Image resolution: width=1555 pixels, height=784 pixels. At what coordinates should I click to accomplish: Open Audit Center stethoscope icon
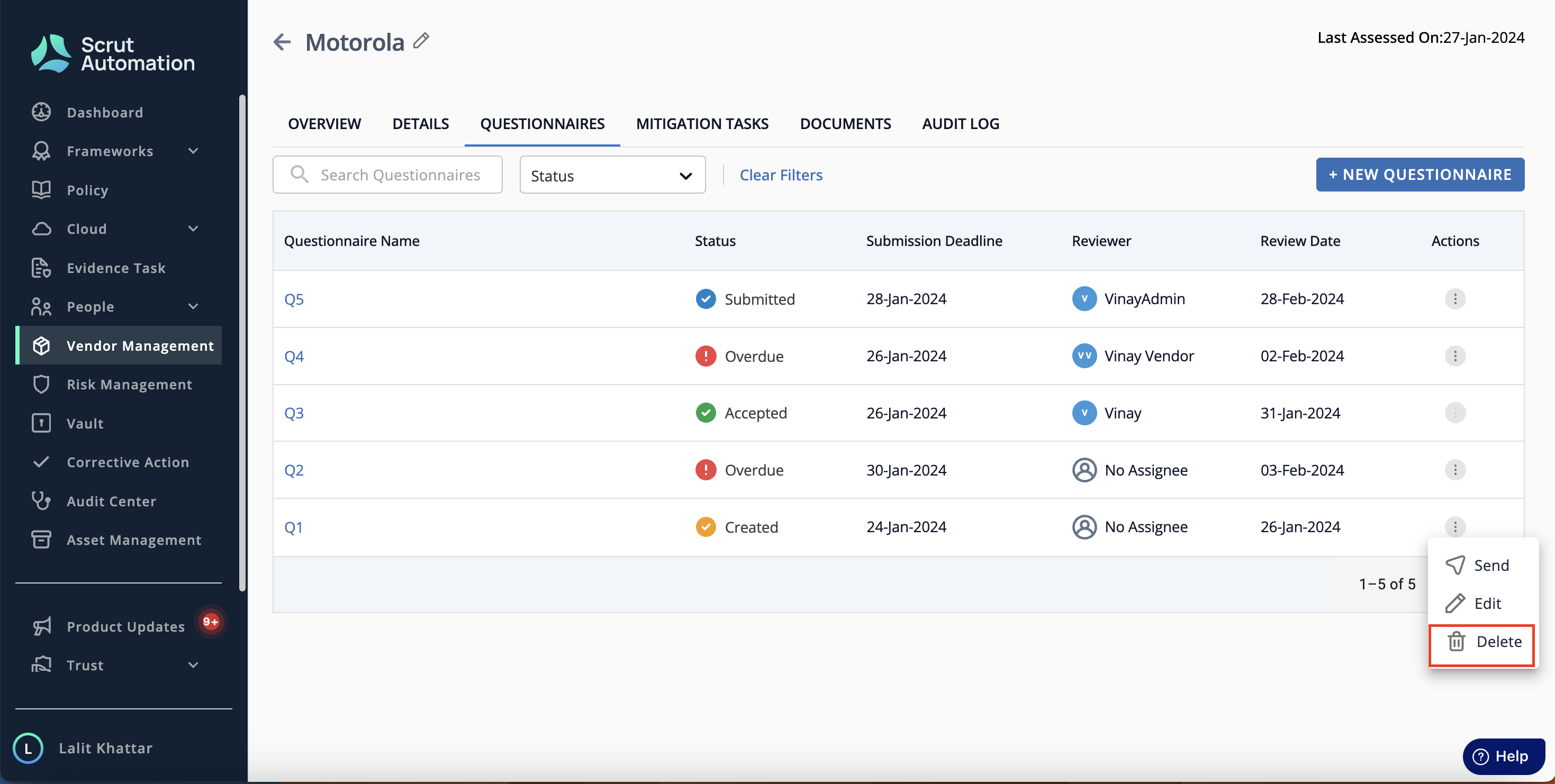[x=41, y=501]
